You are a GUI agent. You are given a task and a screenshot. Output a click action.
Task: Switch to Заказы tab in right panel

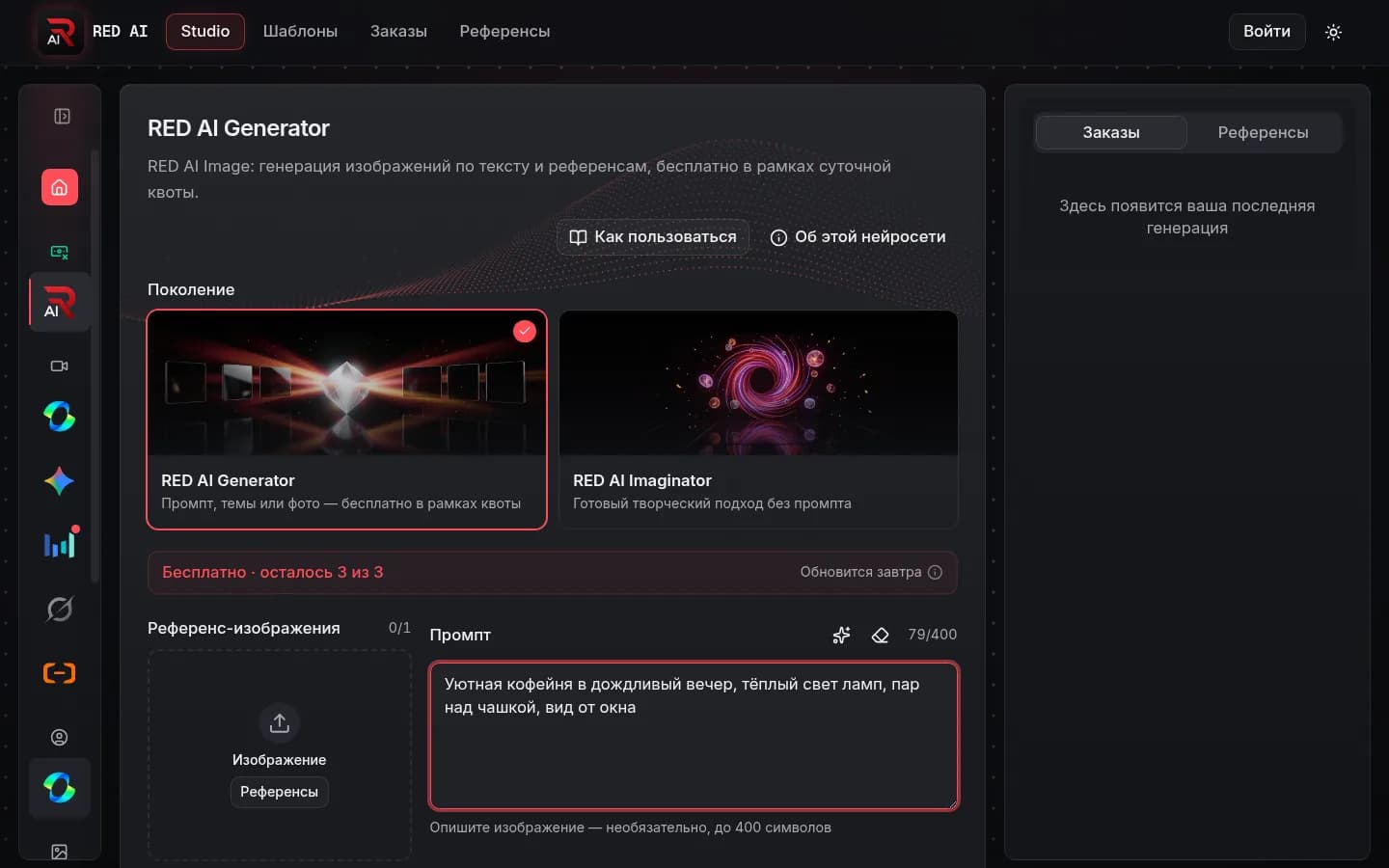coord(1111,132)
